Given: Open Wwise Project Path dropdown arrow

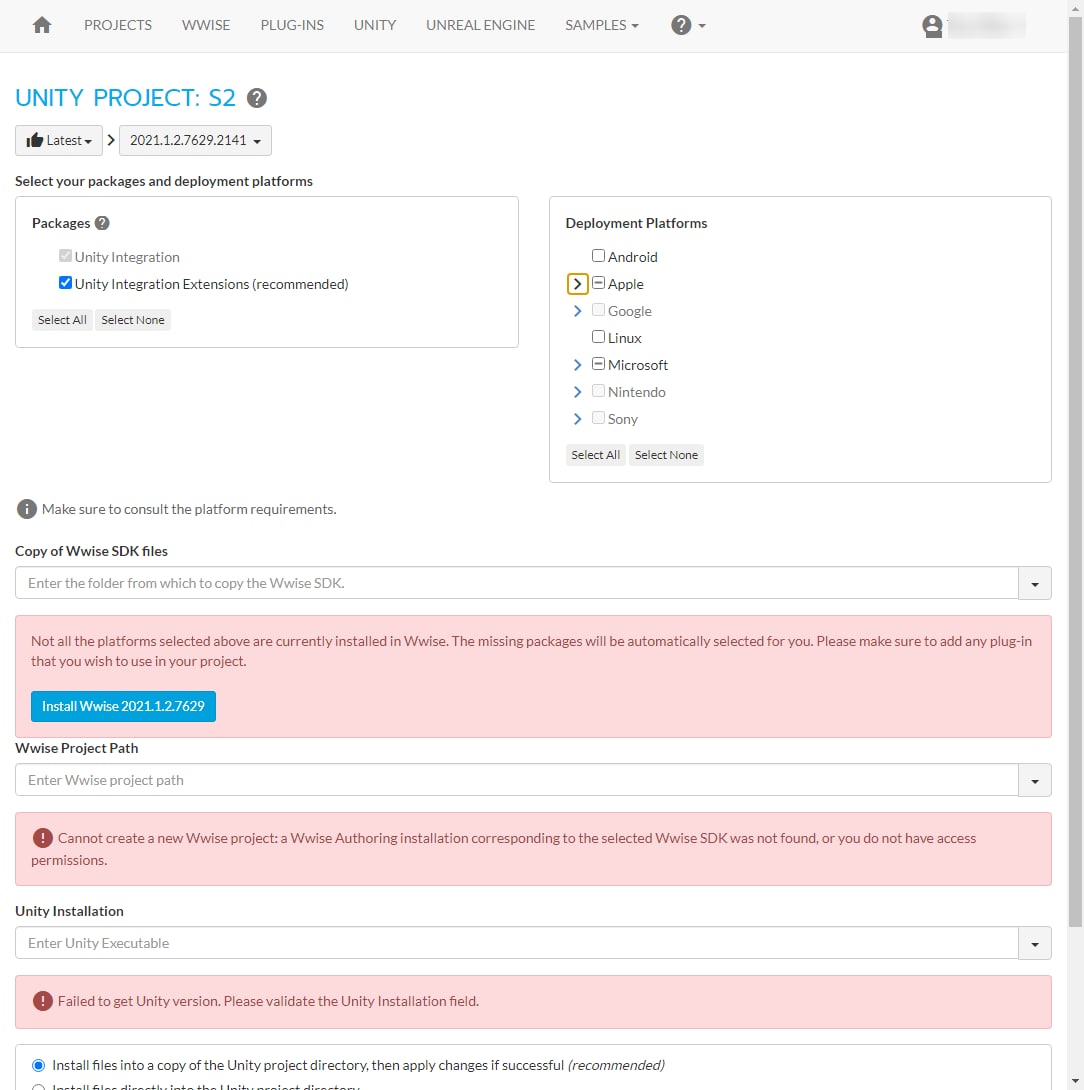Looking at the screenshot, I should [x=1035, y=780].
